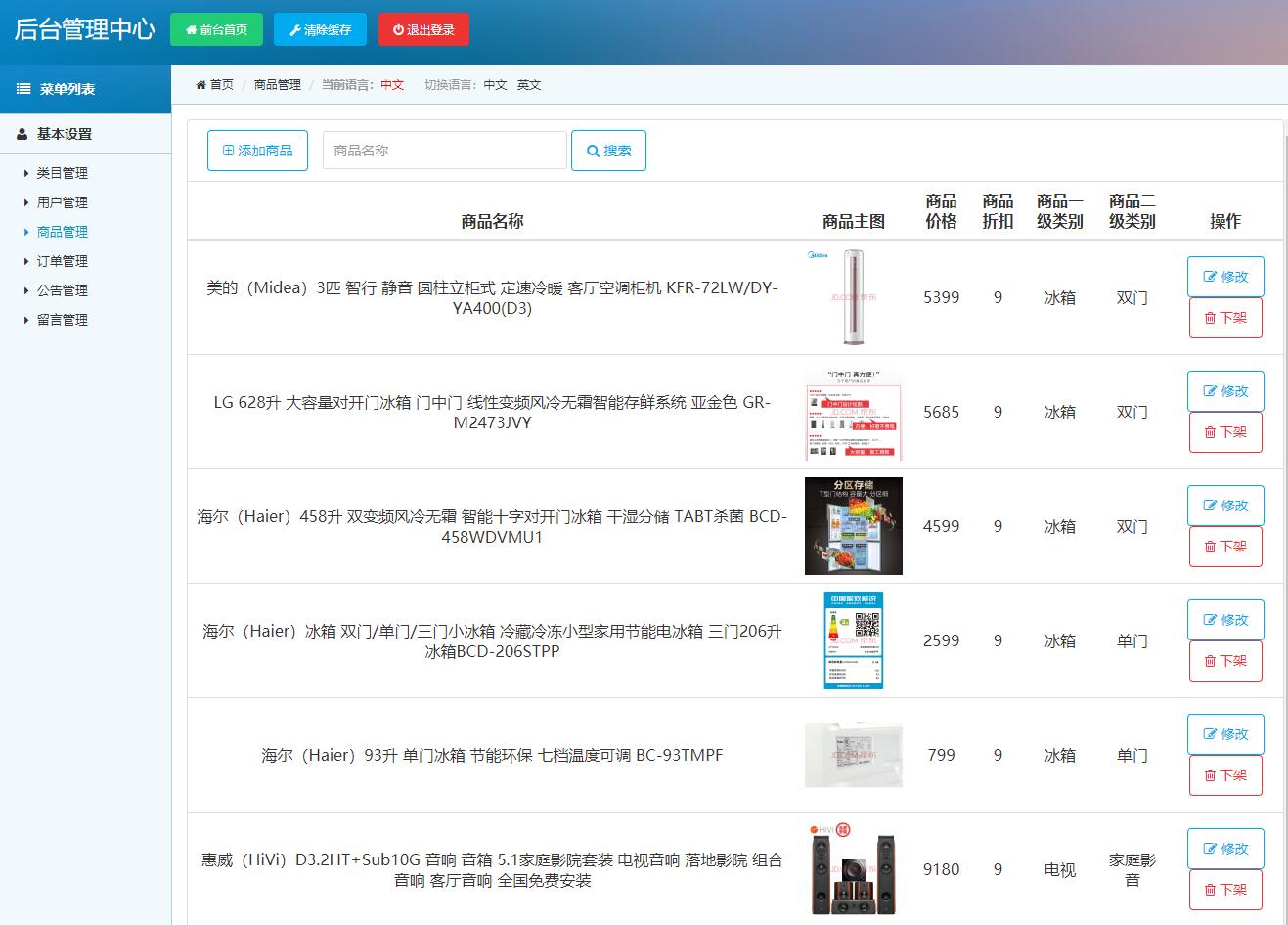Click the 商品价格 column header
This screenshot has height=925, width=1288.
(941, 211)
